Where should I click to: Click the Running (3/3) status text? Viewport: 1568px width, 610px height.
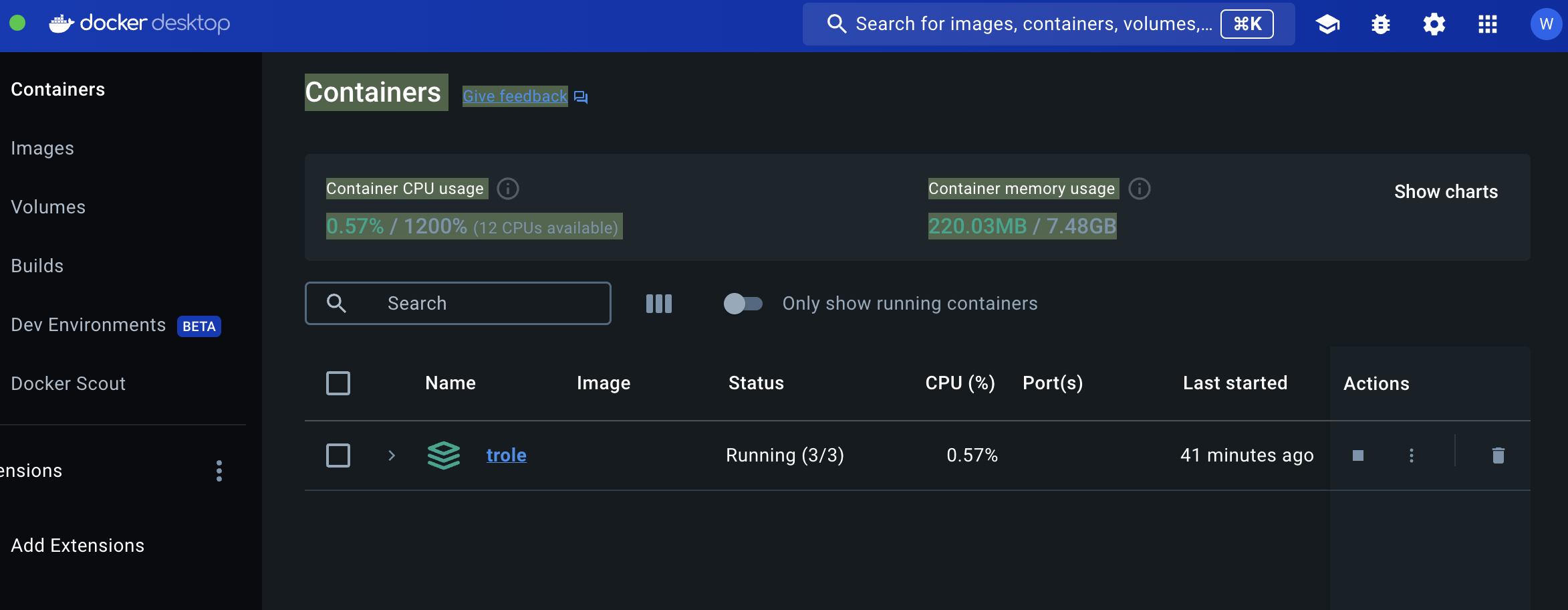[785, 455]
